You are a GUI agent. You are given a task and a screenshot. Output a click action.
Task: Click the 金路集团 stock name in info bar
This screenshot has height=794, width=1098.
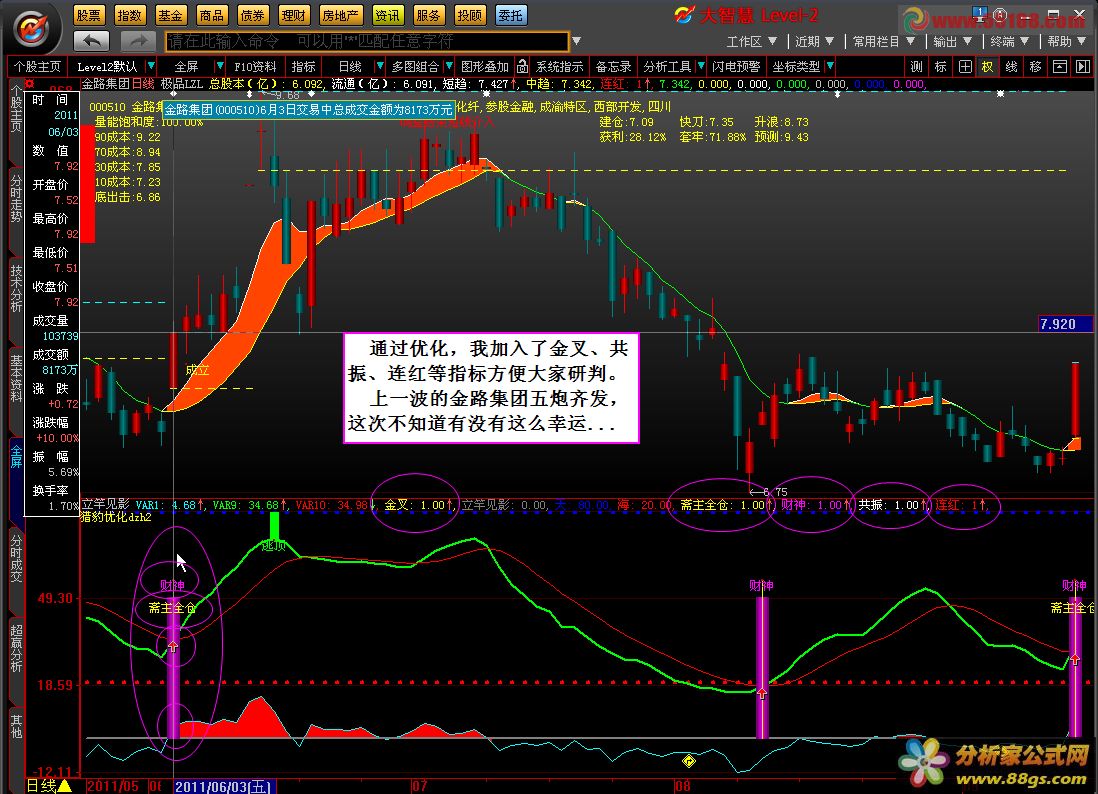click(x=106, y=84)
